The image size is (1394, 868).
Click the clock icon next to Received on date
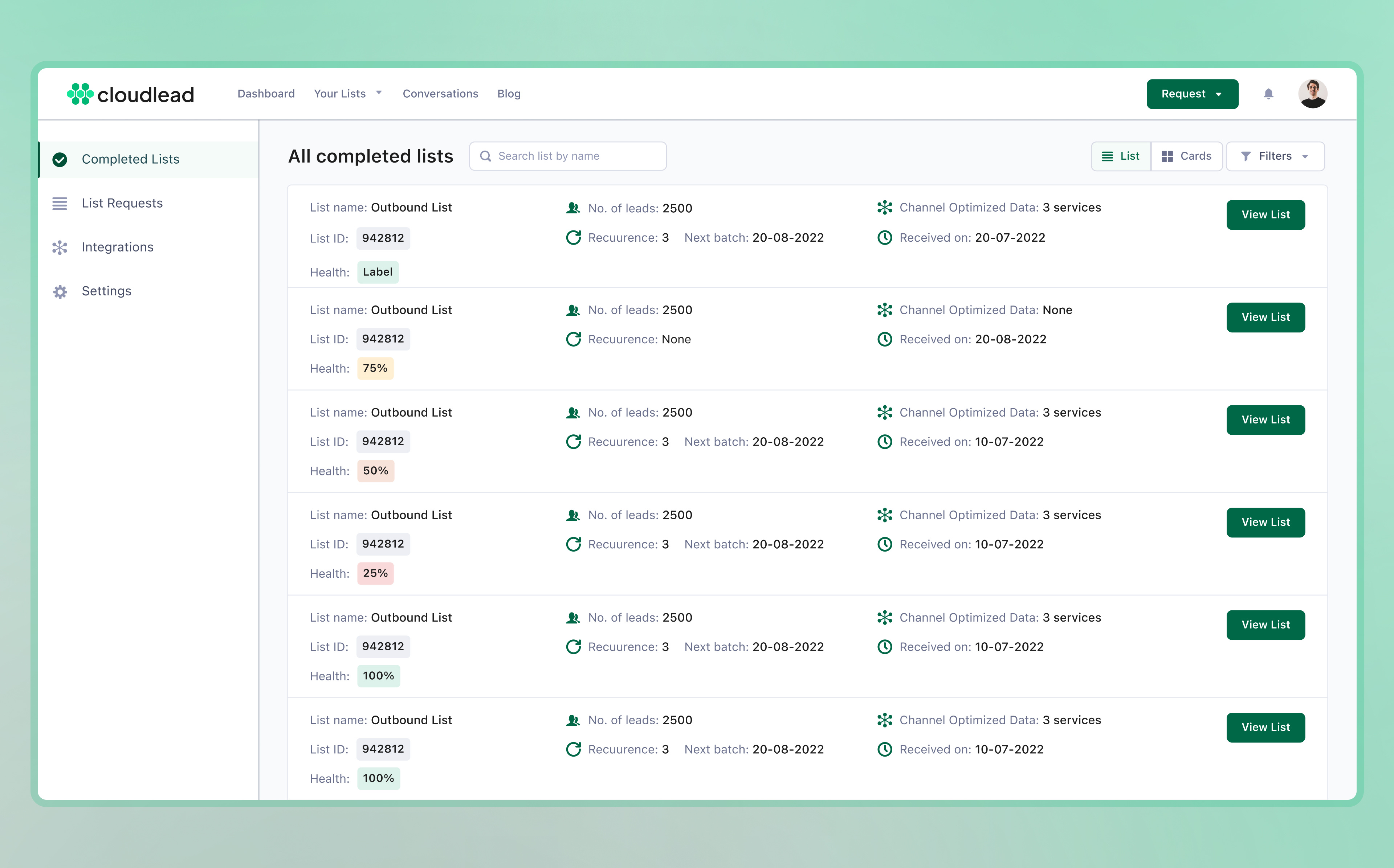pyautogui.click(x=884, y=238)
